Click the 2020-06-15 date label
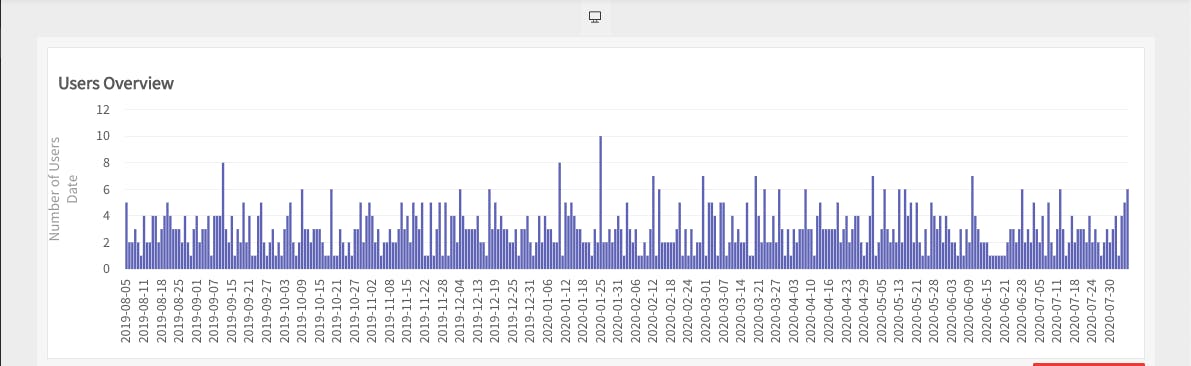The image size is (1191, 366). tap(986, 311)
